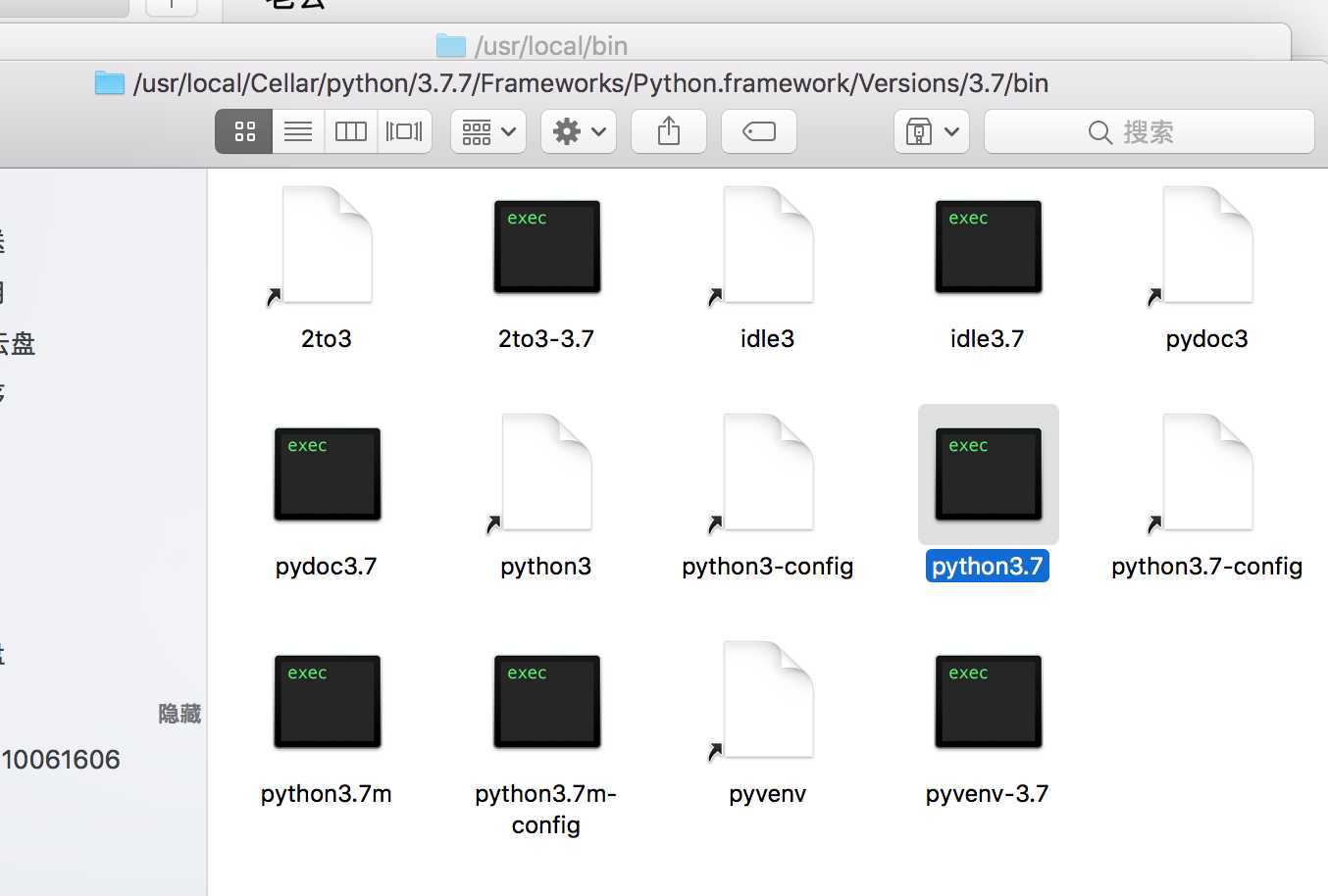Select the python3.7 exec icon
The height and width of the screenshot is (896, 1328).
tap(988, 473)
